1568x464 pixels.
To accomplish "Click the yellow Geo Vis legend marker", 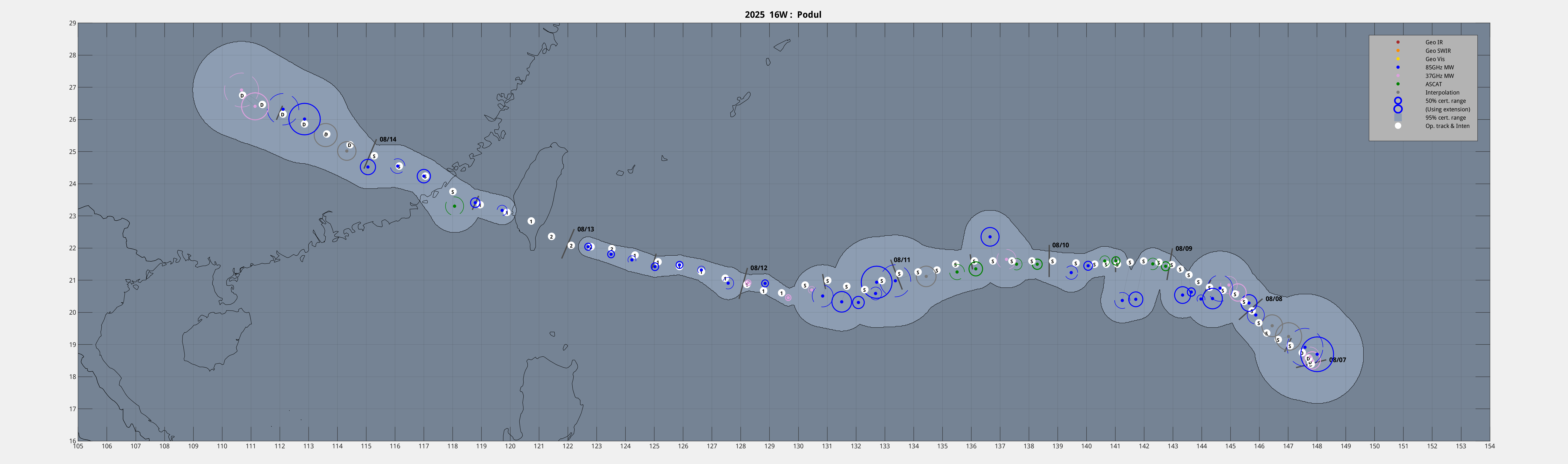I will tap(1398, 59).
